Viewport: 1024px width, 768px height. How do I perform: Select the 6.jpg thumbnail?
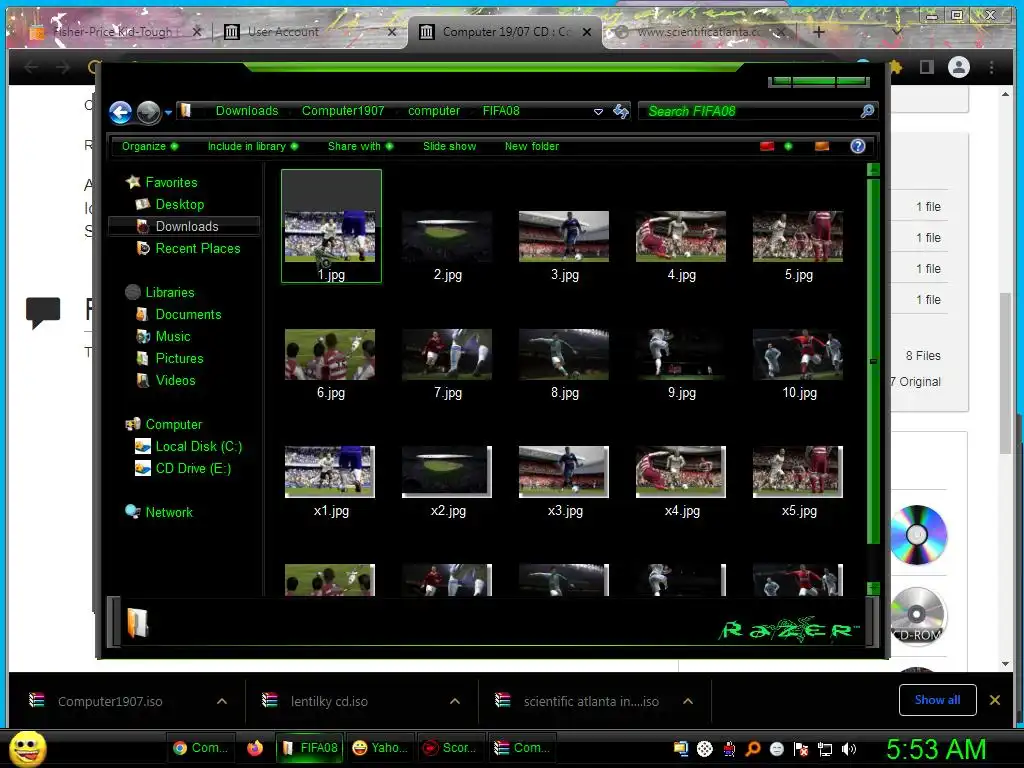click(x=330, y=355)
